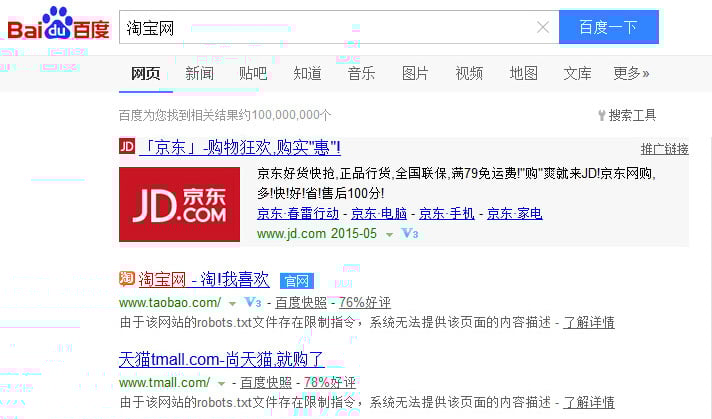Click the JD.COM red logo thumbnail
Screen dimensions: 712x419
pos(179,204)
